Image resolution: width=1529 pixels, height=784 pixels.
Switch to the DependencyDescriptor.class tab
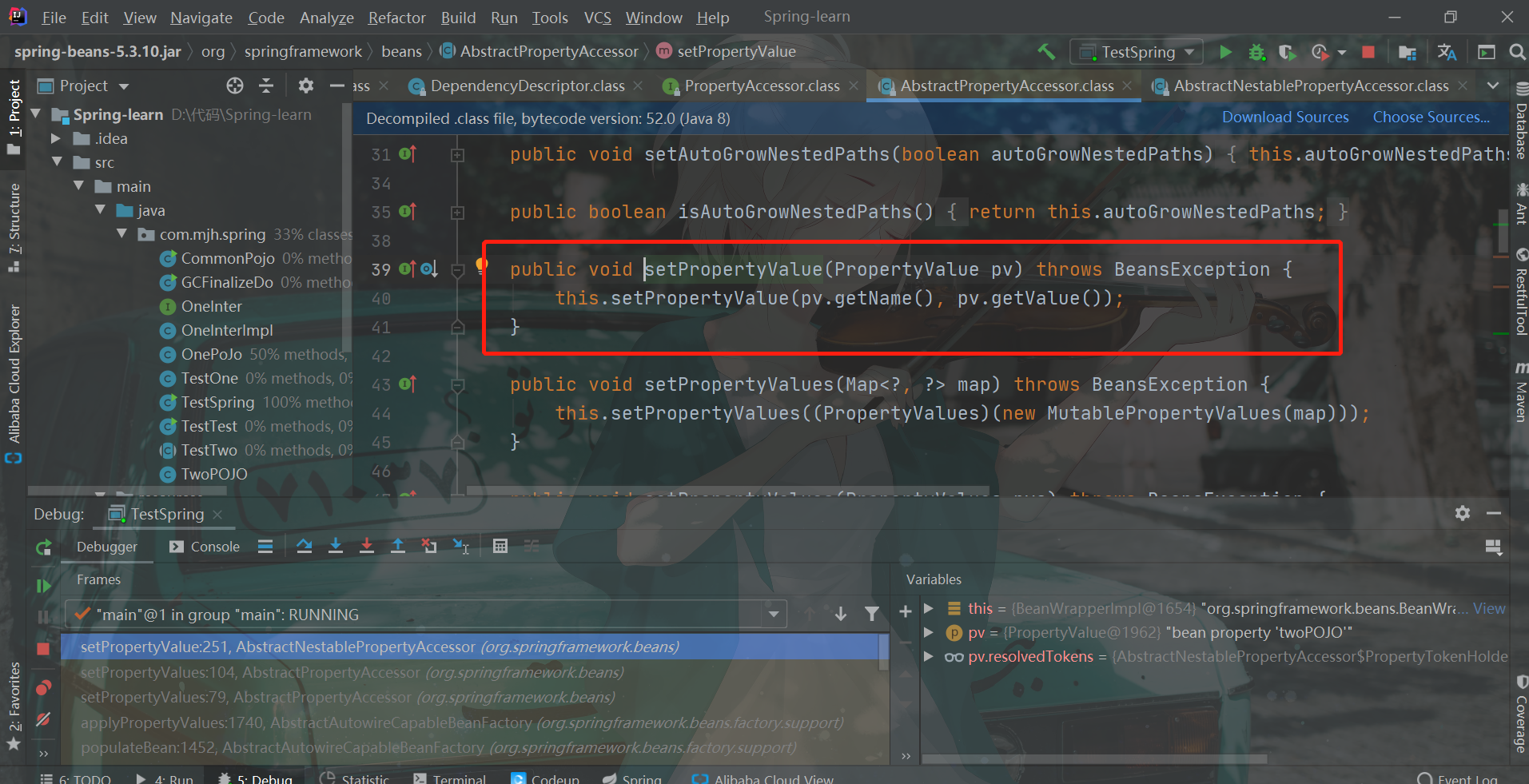527,86
